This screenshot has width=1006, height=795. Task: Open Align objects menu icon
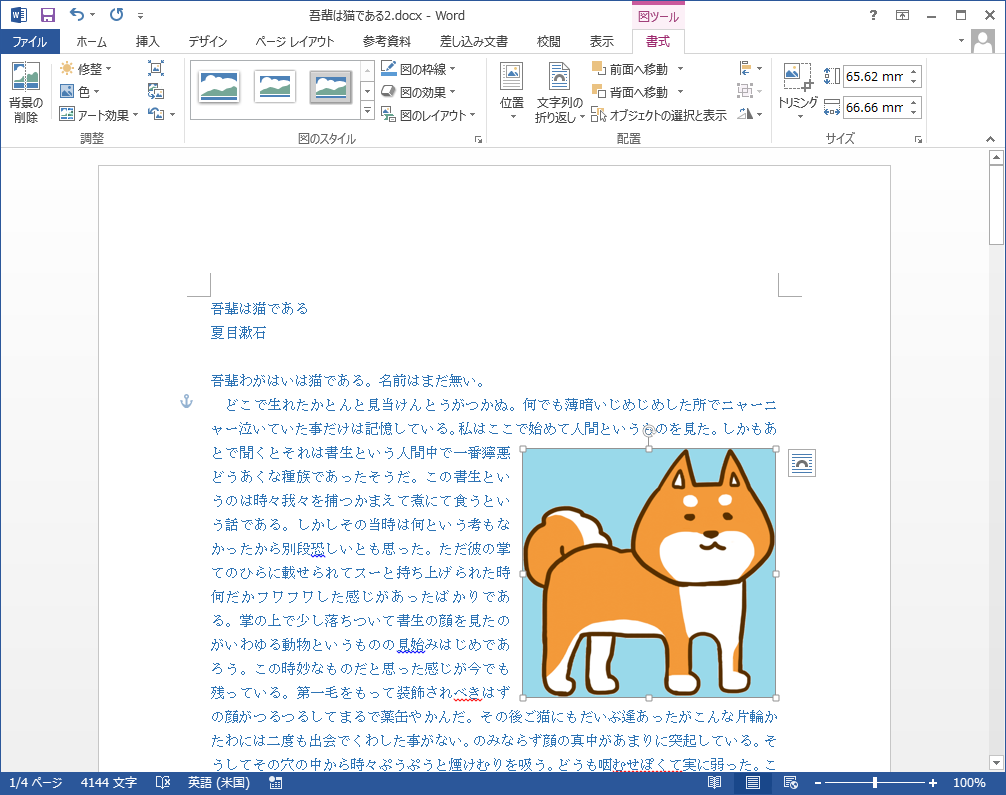[x=750, y=68]
